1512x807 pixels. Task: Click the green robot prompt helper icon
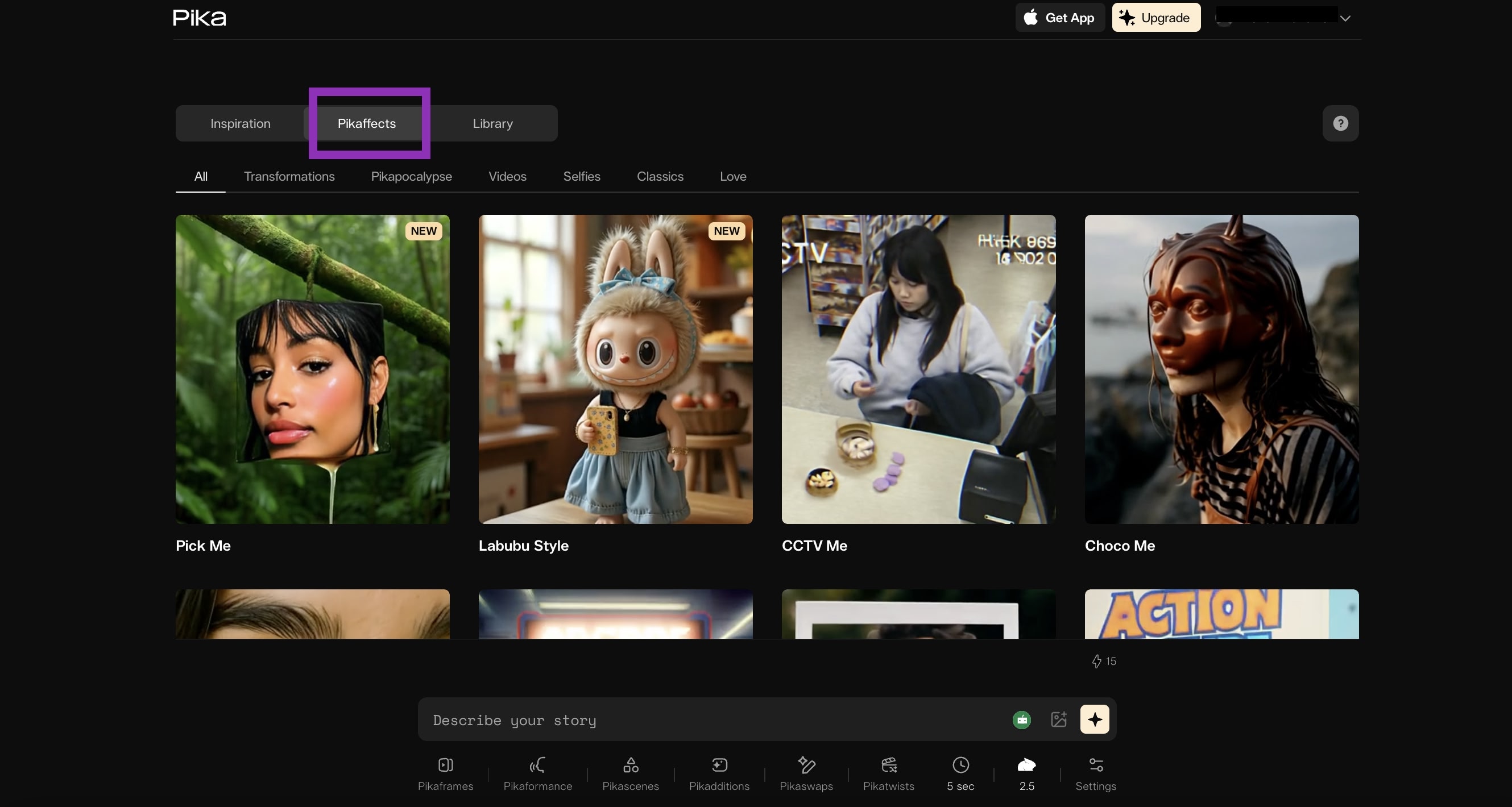tap(1022, 719)
